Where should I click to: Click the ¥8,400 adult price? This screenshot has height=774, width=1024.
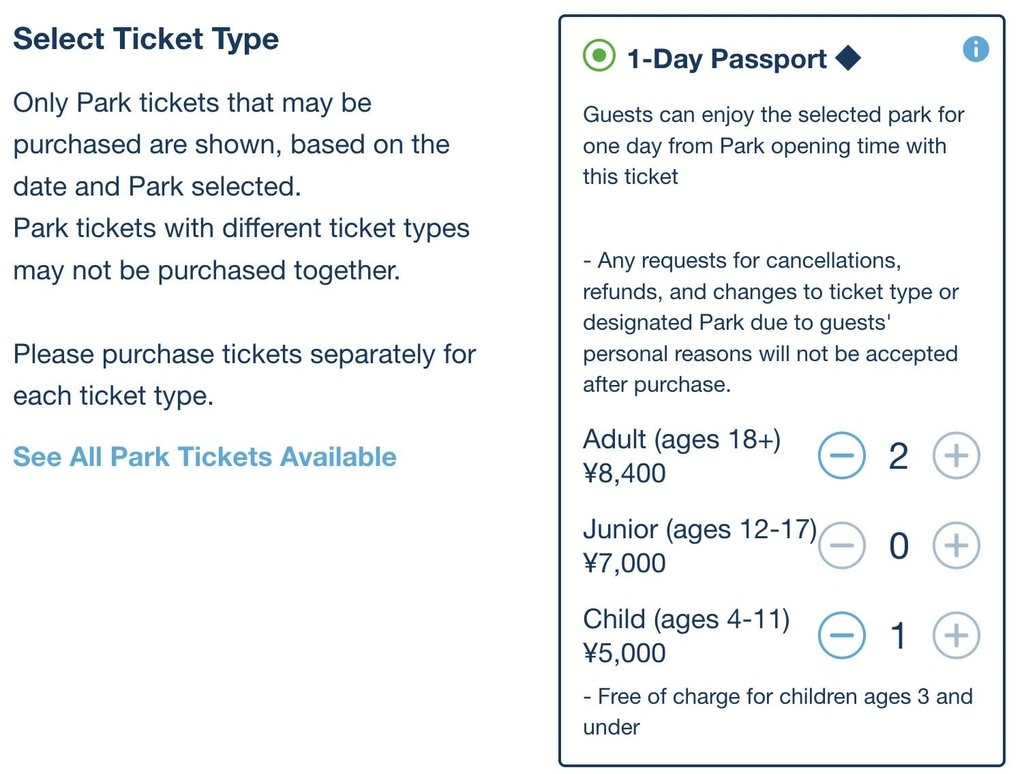point(624,473)
